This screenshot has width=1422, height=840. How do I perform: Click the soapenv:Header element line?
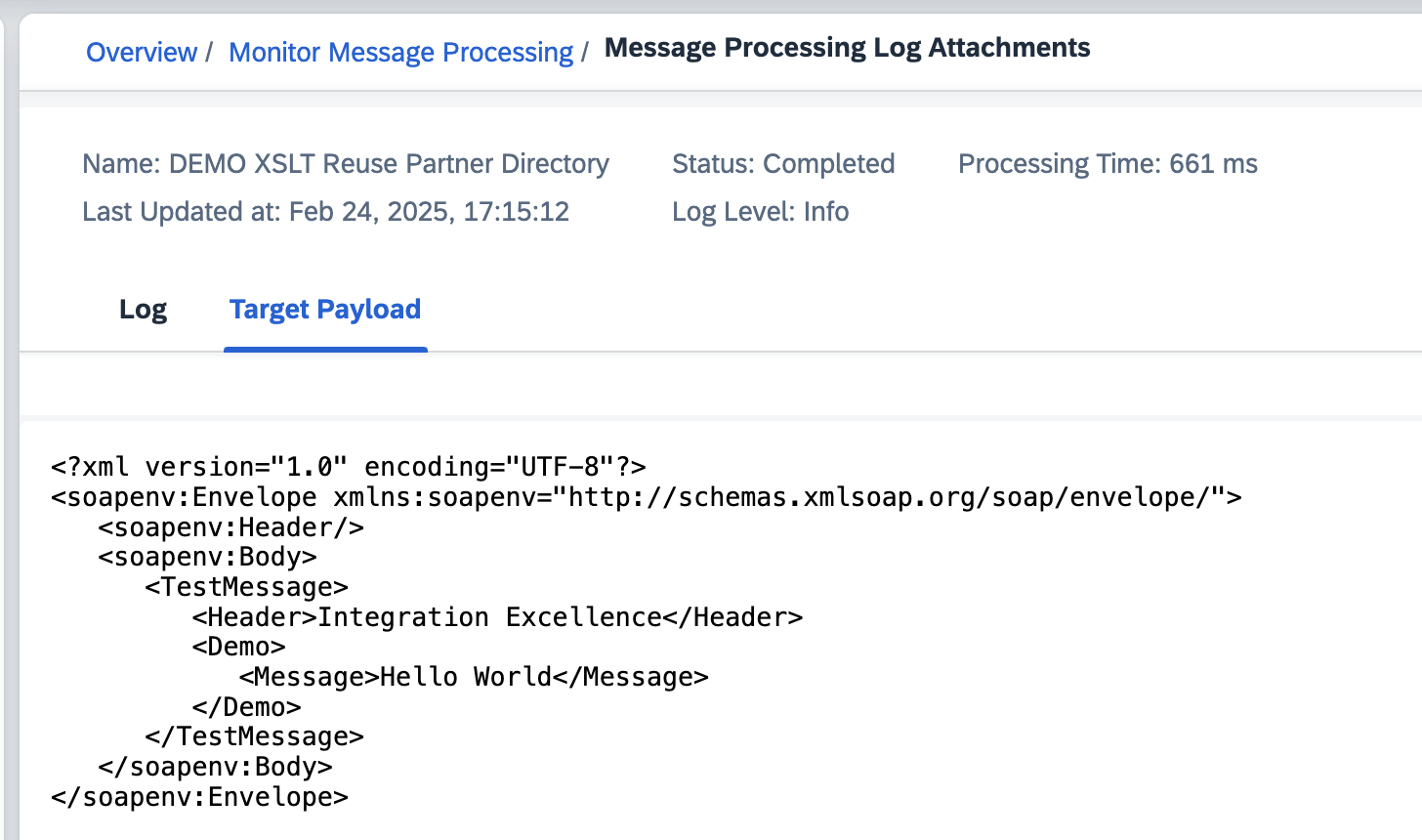click(x=230, y=527)
